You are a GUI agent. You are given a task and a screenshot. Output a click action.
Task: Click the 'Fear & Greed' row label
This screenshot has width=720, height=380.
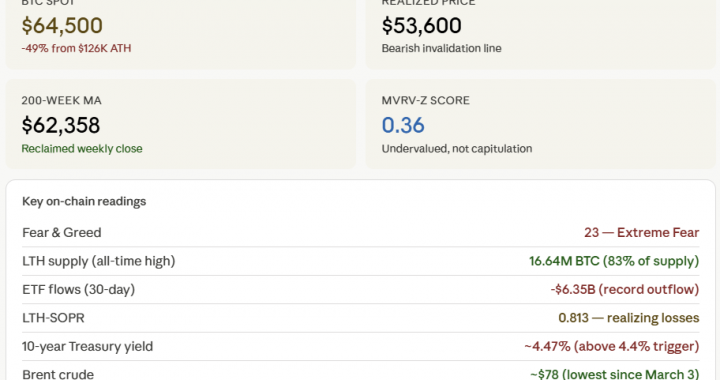pyautogui.click(x=62, y=233)
